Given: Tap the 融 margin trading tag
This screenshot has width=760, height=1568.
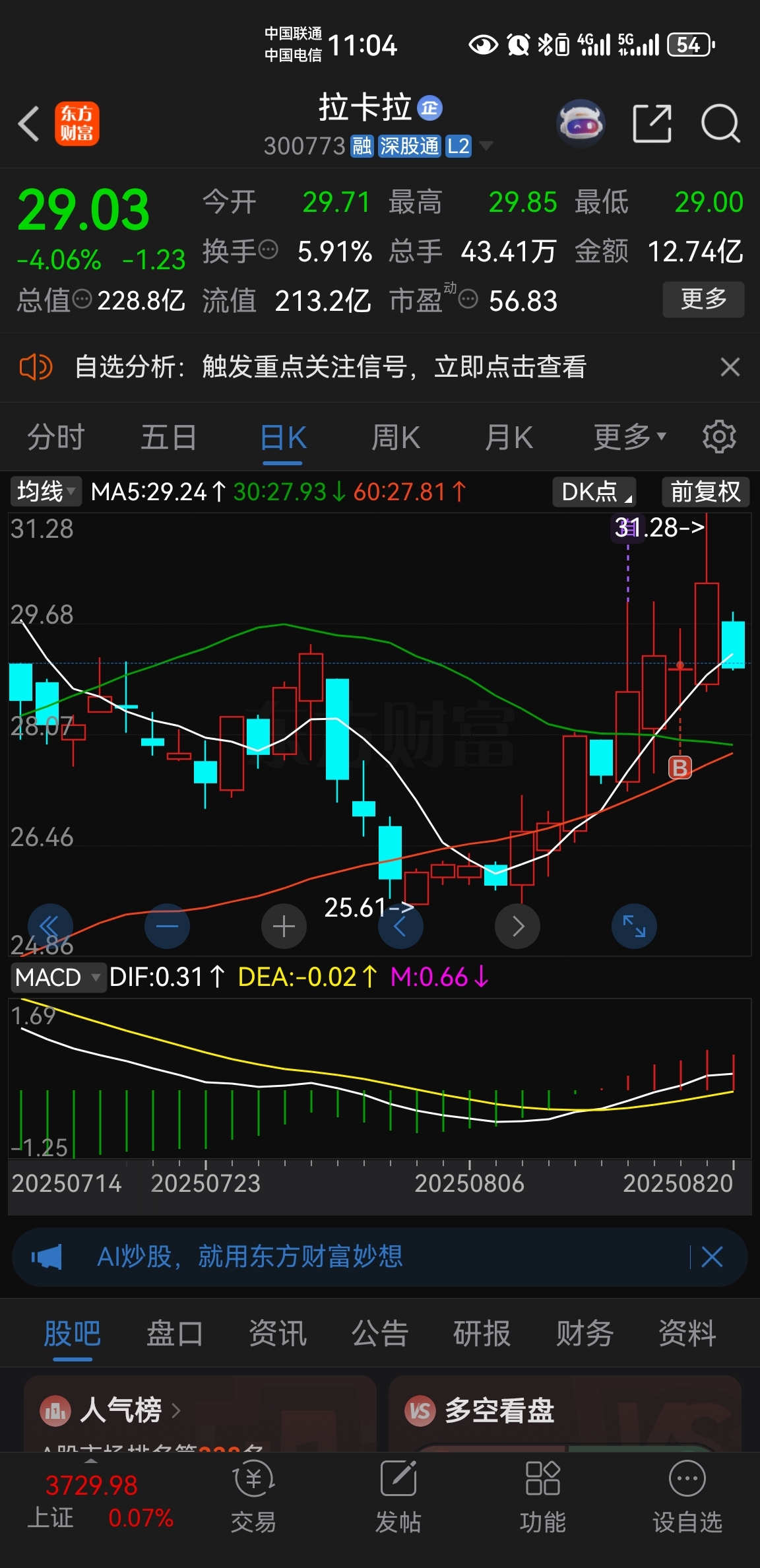Looking at the screenshot, I should click(x=362, y=146).
